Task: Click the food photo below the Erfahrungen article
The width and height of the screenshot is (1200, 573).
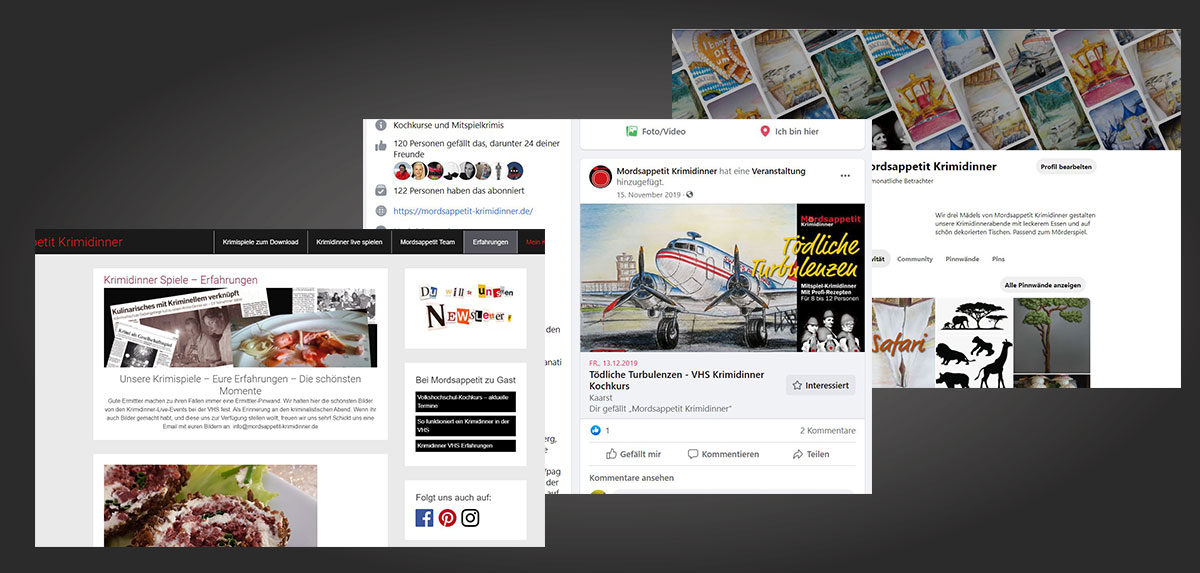Action: tap(210, 505)
